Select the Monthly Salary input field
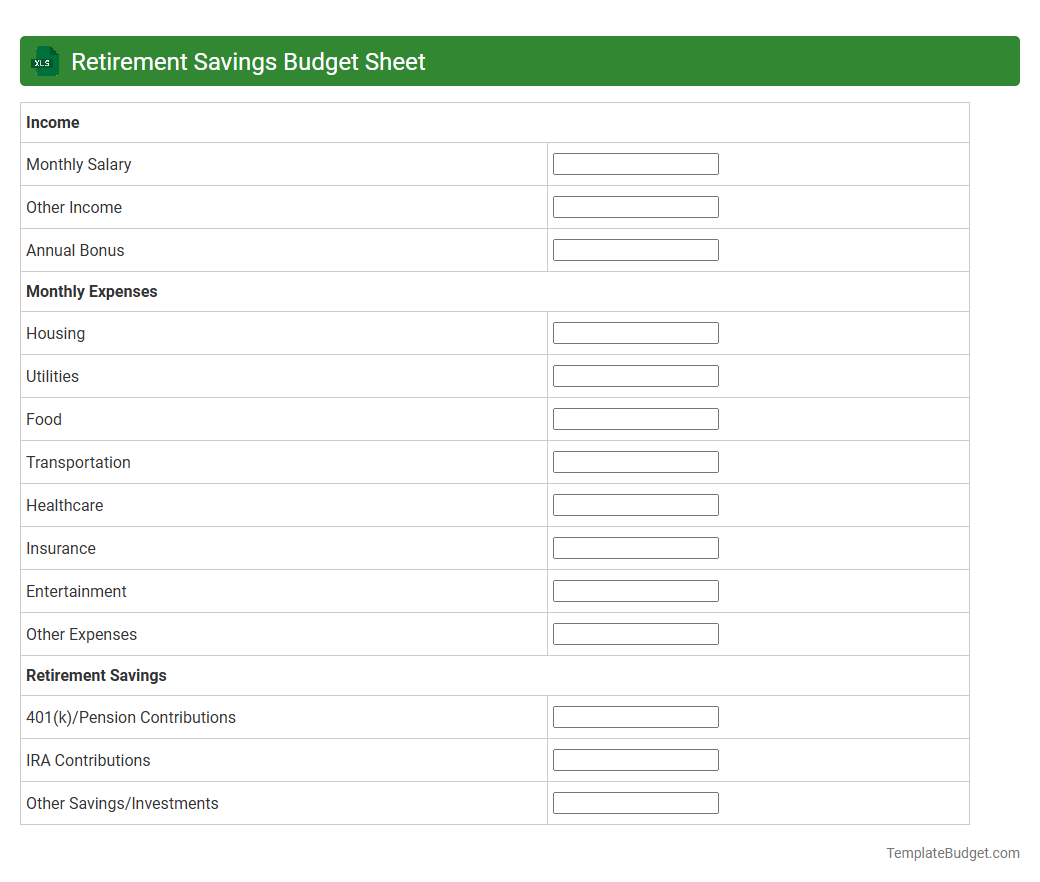The height and width of the screenshot is (882, 1040). point(635,163)
